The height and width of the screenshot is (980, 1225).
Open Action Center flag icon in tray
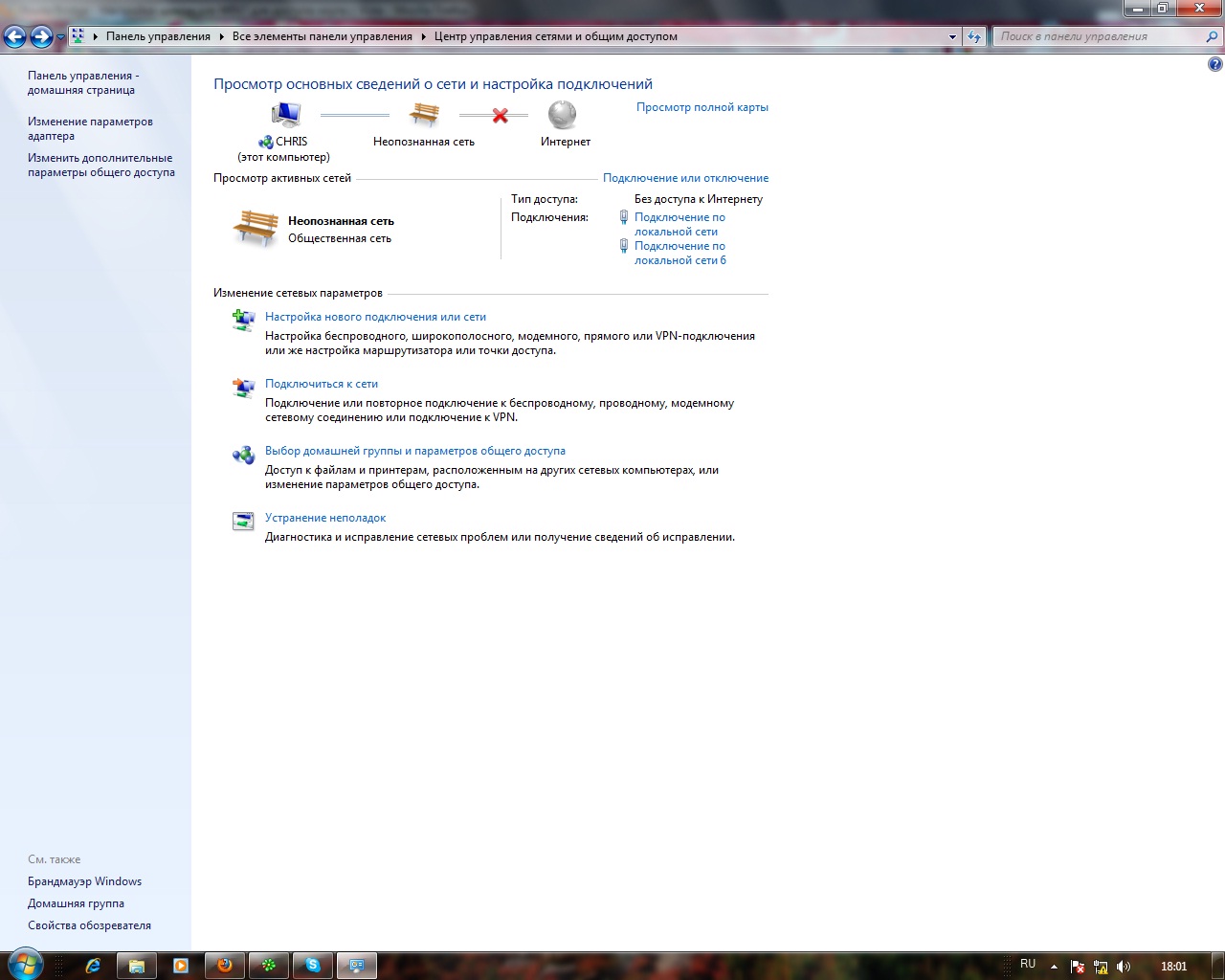click(x=1078, y=967)
